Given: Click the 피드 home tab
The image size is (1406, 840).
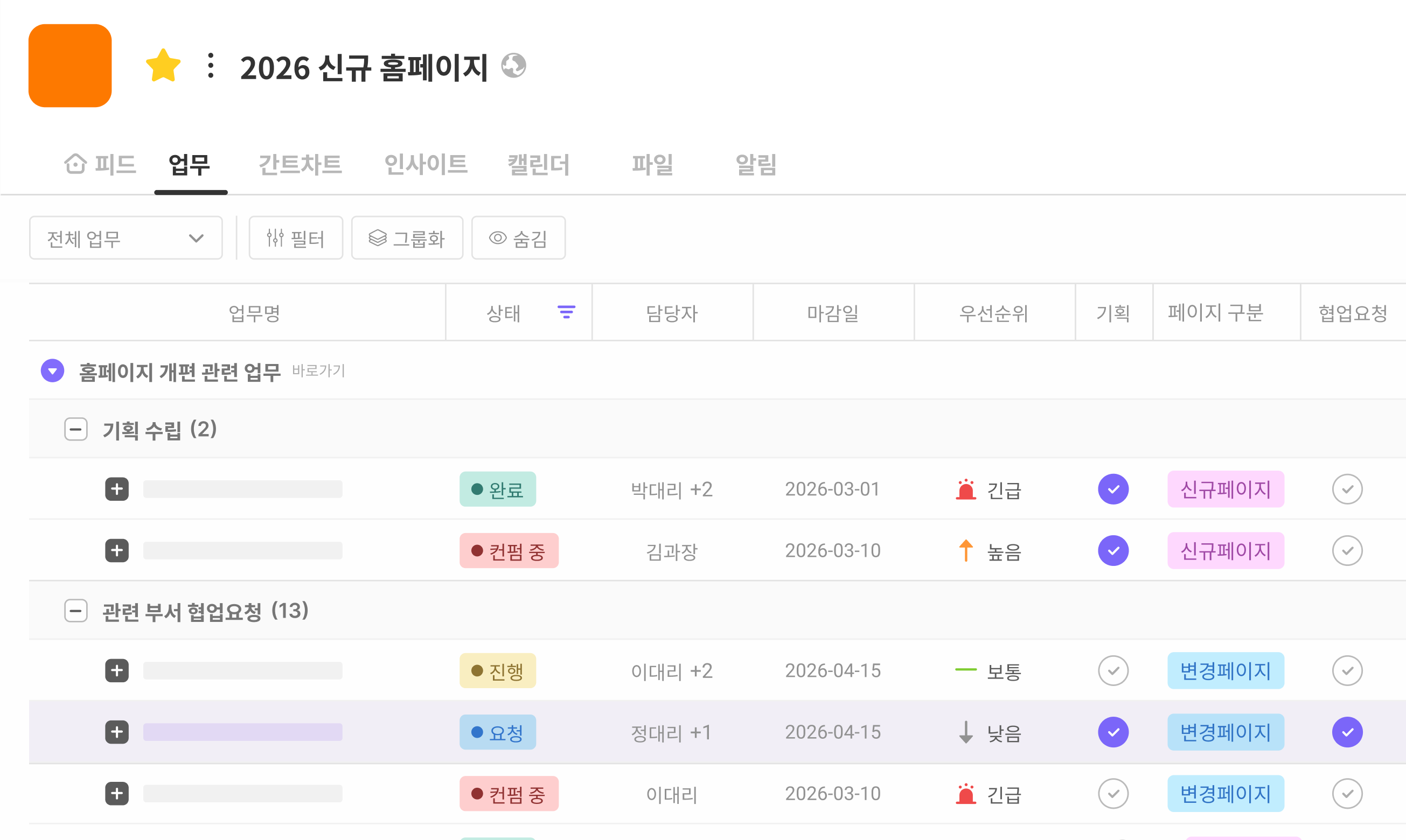Looking at the screenshot, I should pos(101,165).
